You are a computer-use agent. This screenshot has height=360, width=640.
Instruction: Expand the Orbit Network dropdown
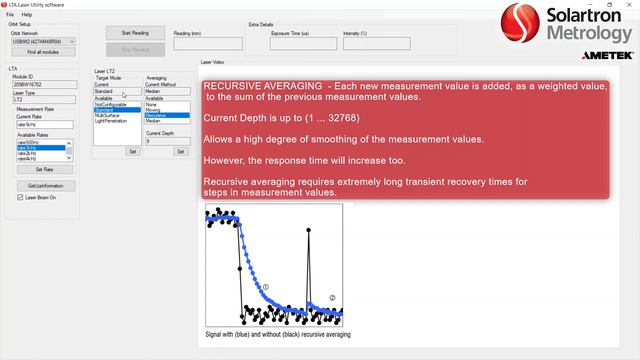pyautogui.click(x=72, y=42)
